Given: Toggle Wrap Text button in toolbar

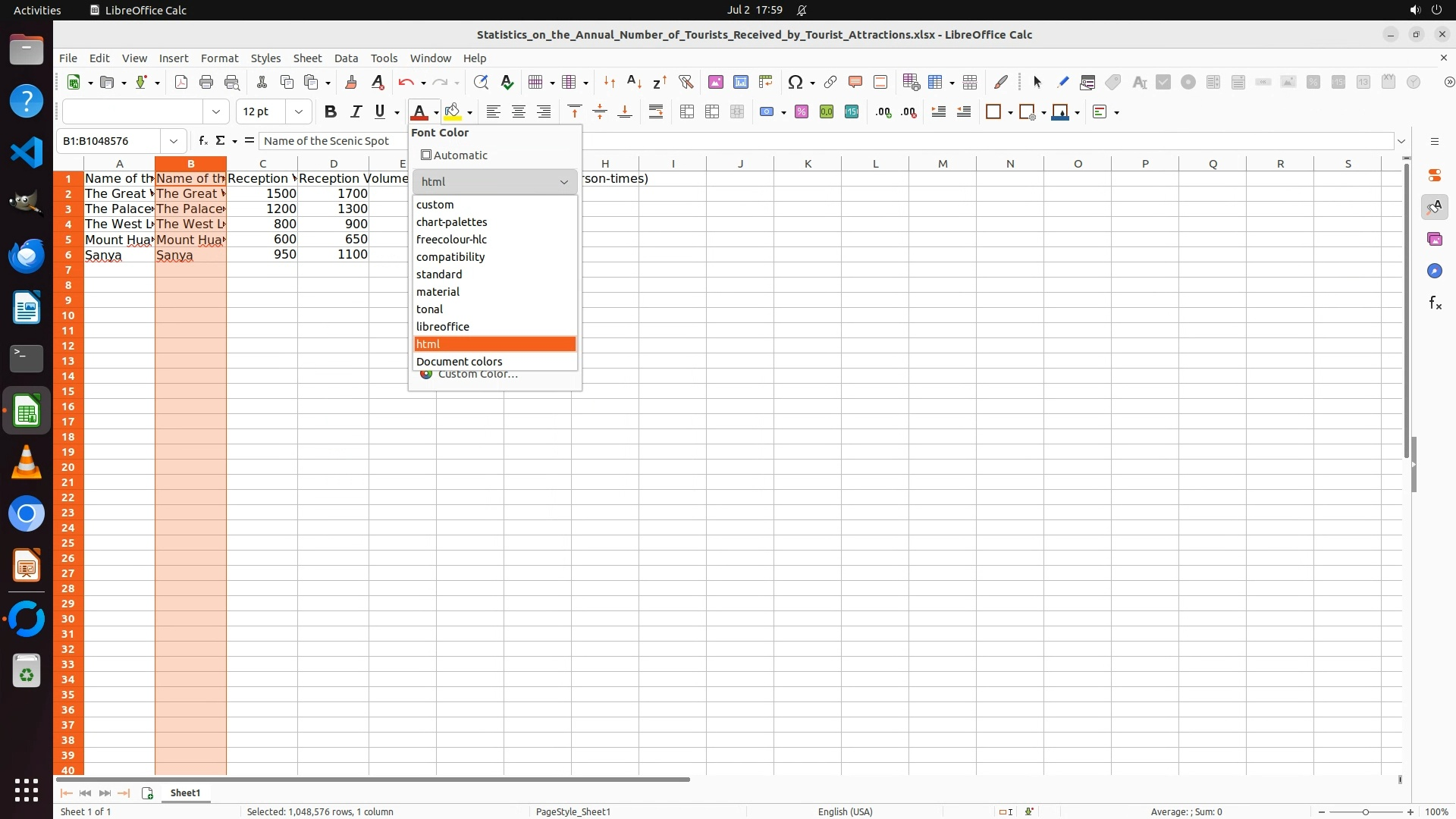Looking at the screenshot, I should pos(656,112).
